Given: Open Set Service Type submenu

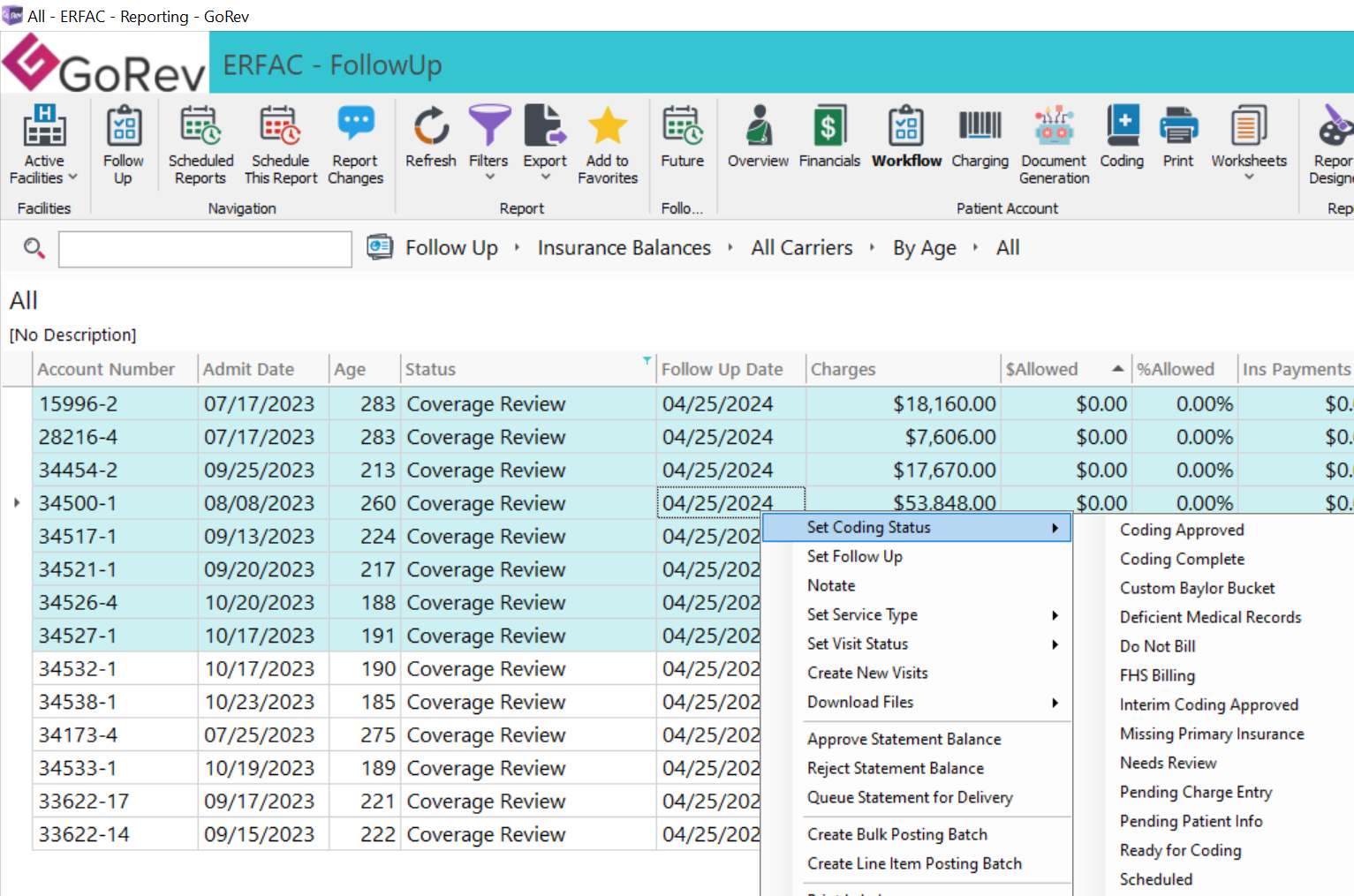Looking at the screenshot, I should click(x=916, y=614).
